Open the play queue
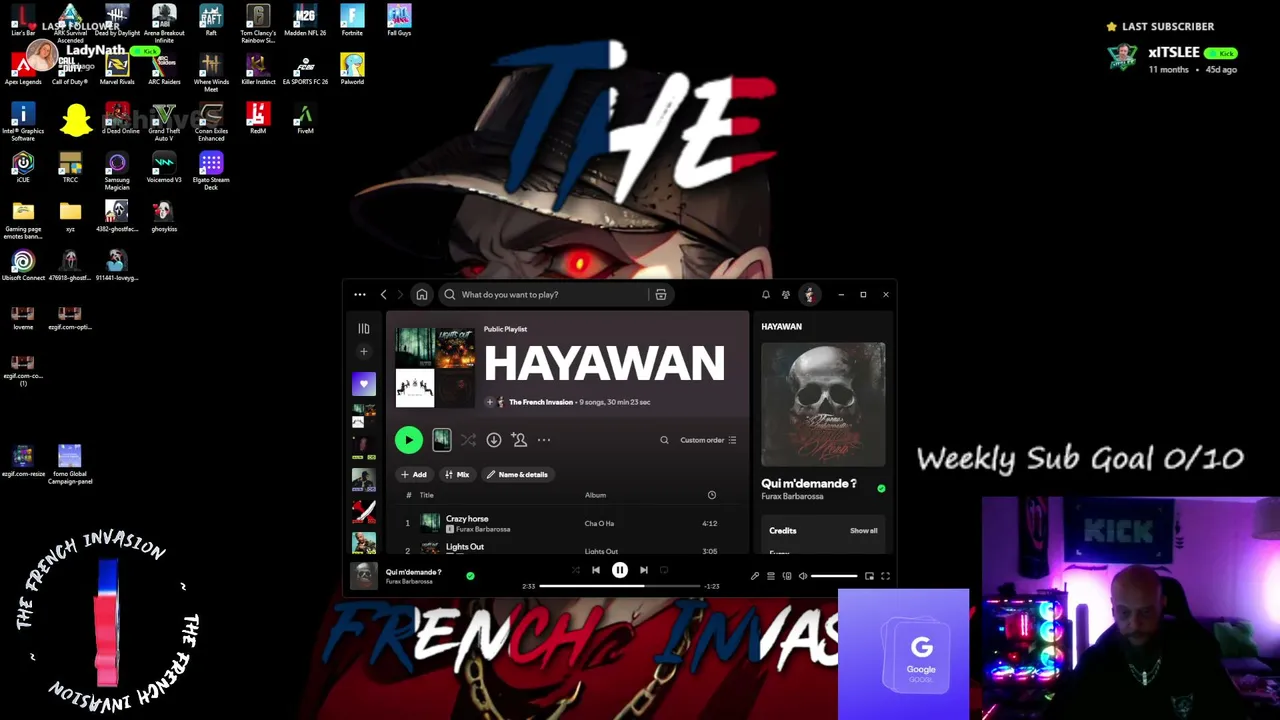This screenshot has width=1280, height=720. point(771,576)
